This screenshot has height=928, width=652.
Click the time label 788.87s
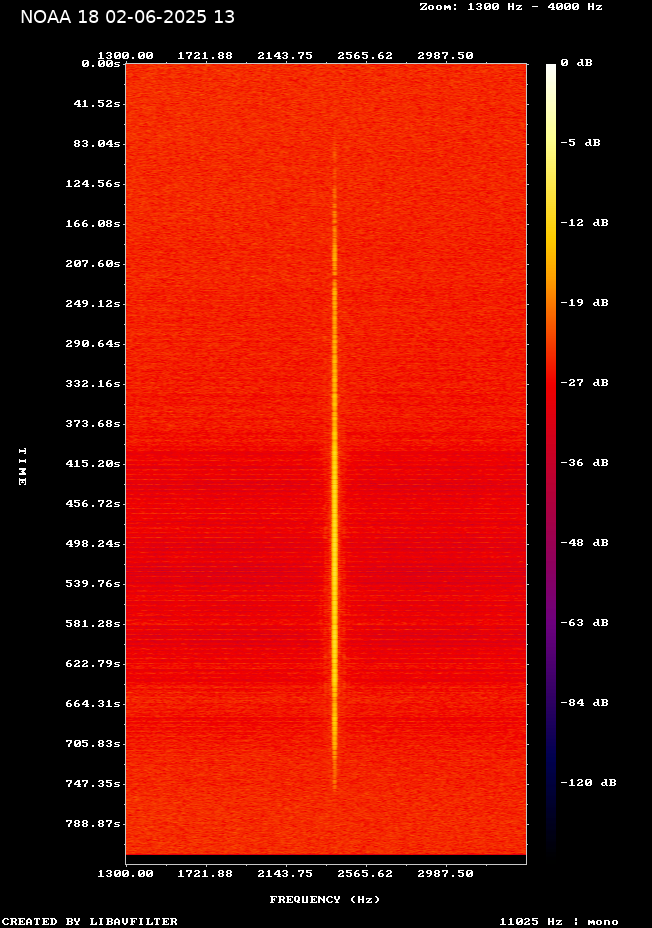coord(93,823)
